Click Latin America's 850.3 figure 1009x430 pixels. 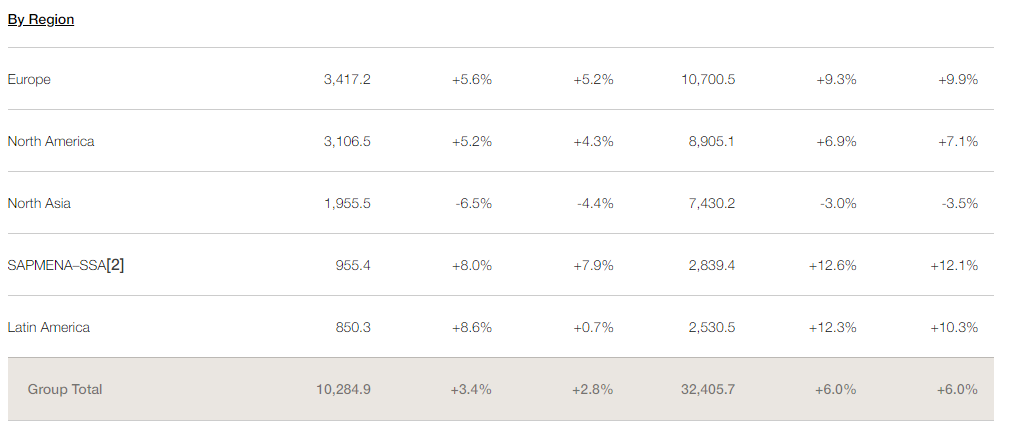353,327
